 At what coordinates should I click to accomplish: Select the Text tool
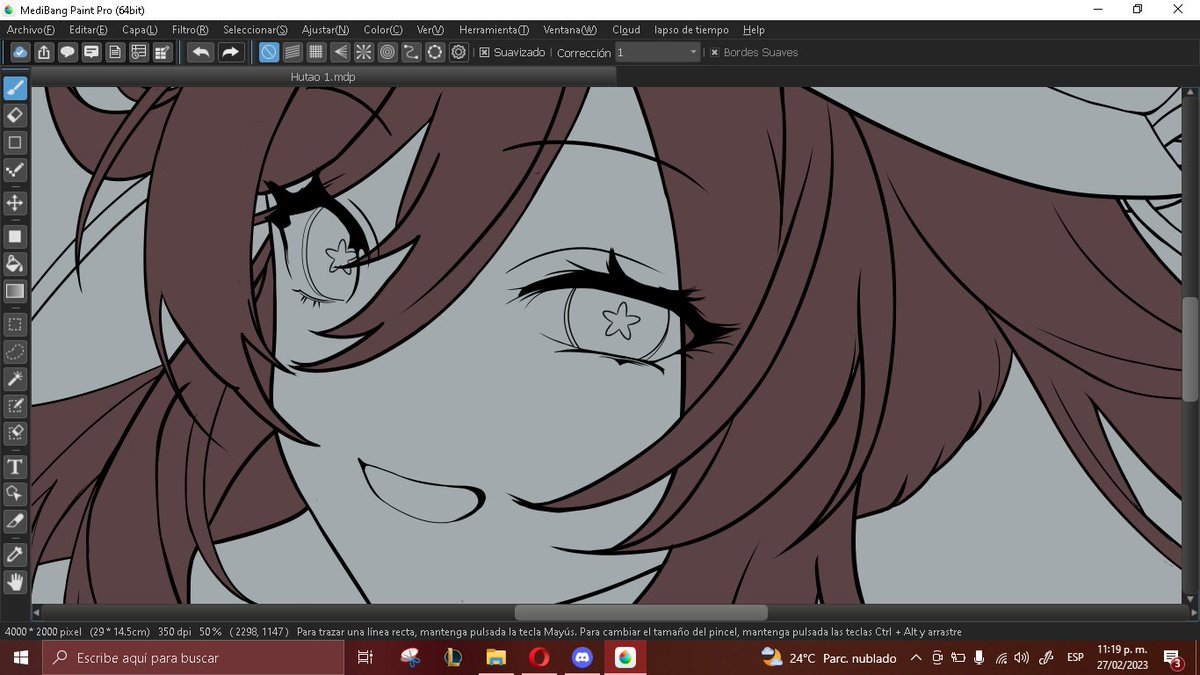click(x=15, y=467)
